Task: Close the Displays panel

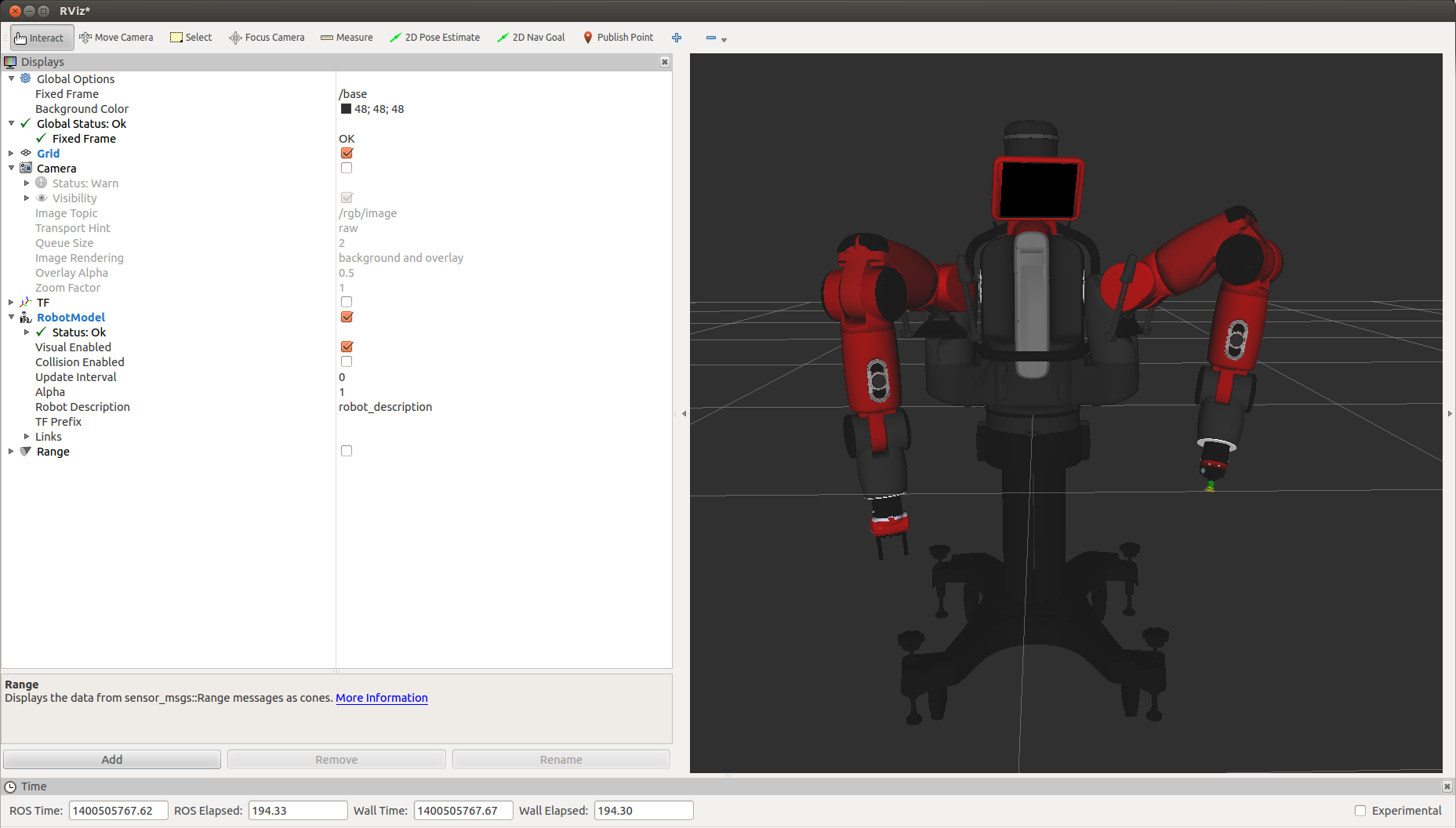Action: coord(665,62)
